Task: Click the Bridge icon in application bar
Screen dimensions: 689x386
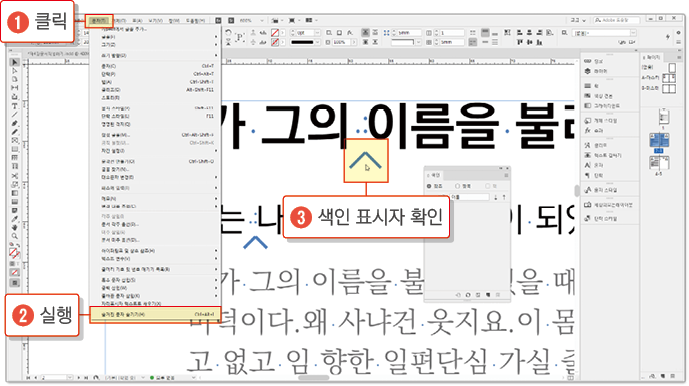Action: [x=218, y=20]
